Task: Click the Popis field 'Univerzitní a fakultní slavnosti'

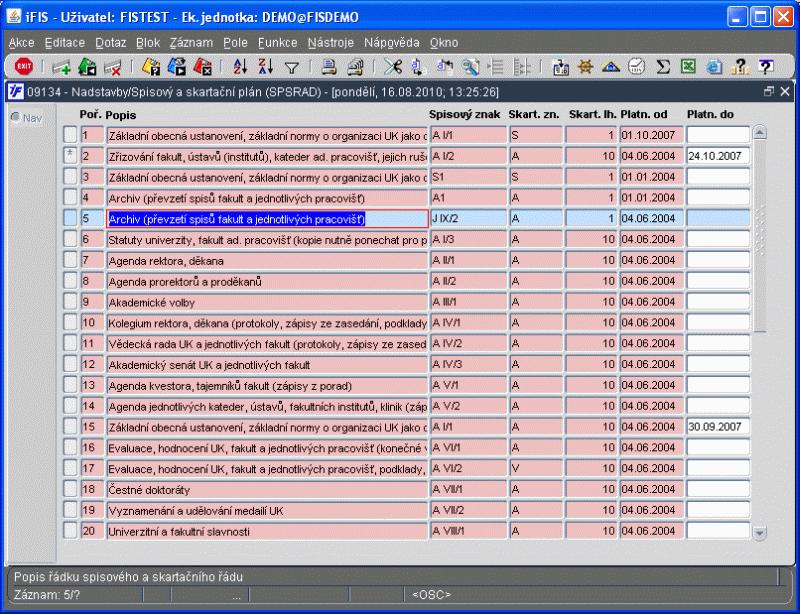Action: 267,531
